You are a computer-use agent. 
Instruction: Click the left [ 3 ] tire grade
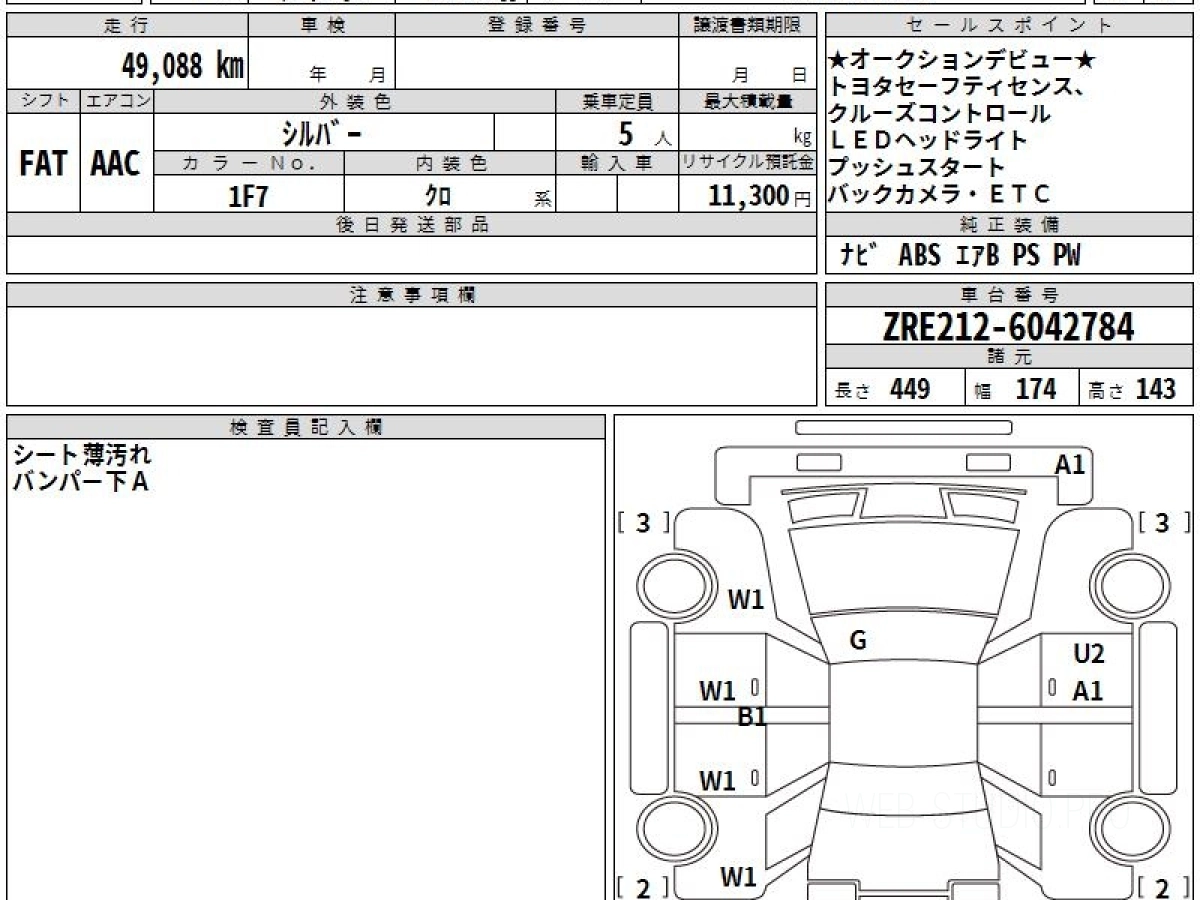[643, 522]
